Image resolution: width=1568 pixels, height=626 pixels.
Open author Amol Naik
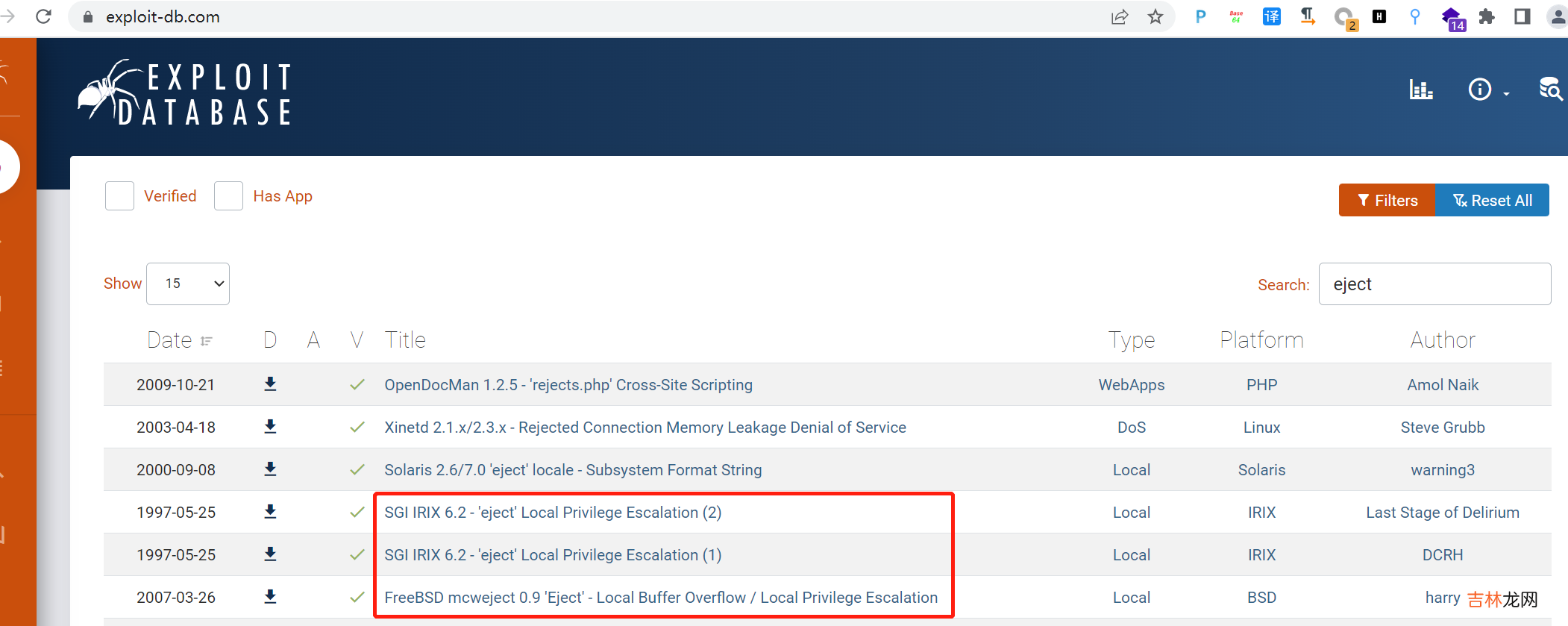pos(1443,385)
